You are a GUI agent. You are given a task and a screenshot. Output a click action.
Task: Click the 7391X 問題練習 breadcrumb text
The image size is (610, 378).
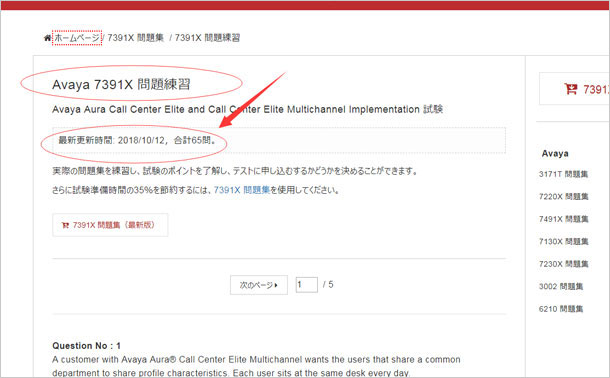[207, 38]
